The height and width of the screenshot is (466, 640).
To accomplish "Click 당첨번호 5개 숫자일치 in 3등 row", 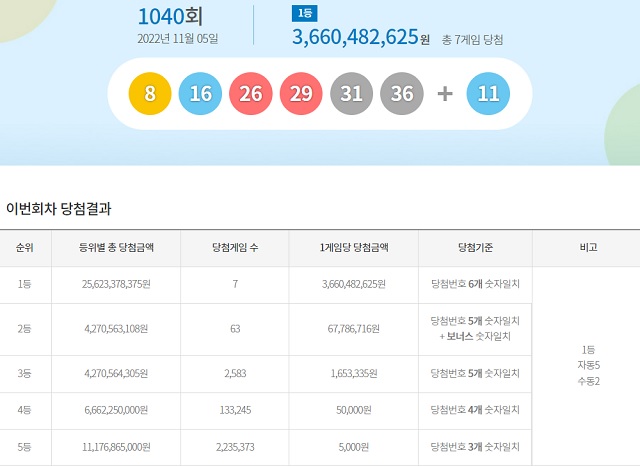I will (x=476, y=373).
